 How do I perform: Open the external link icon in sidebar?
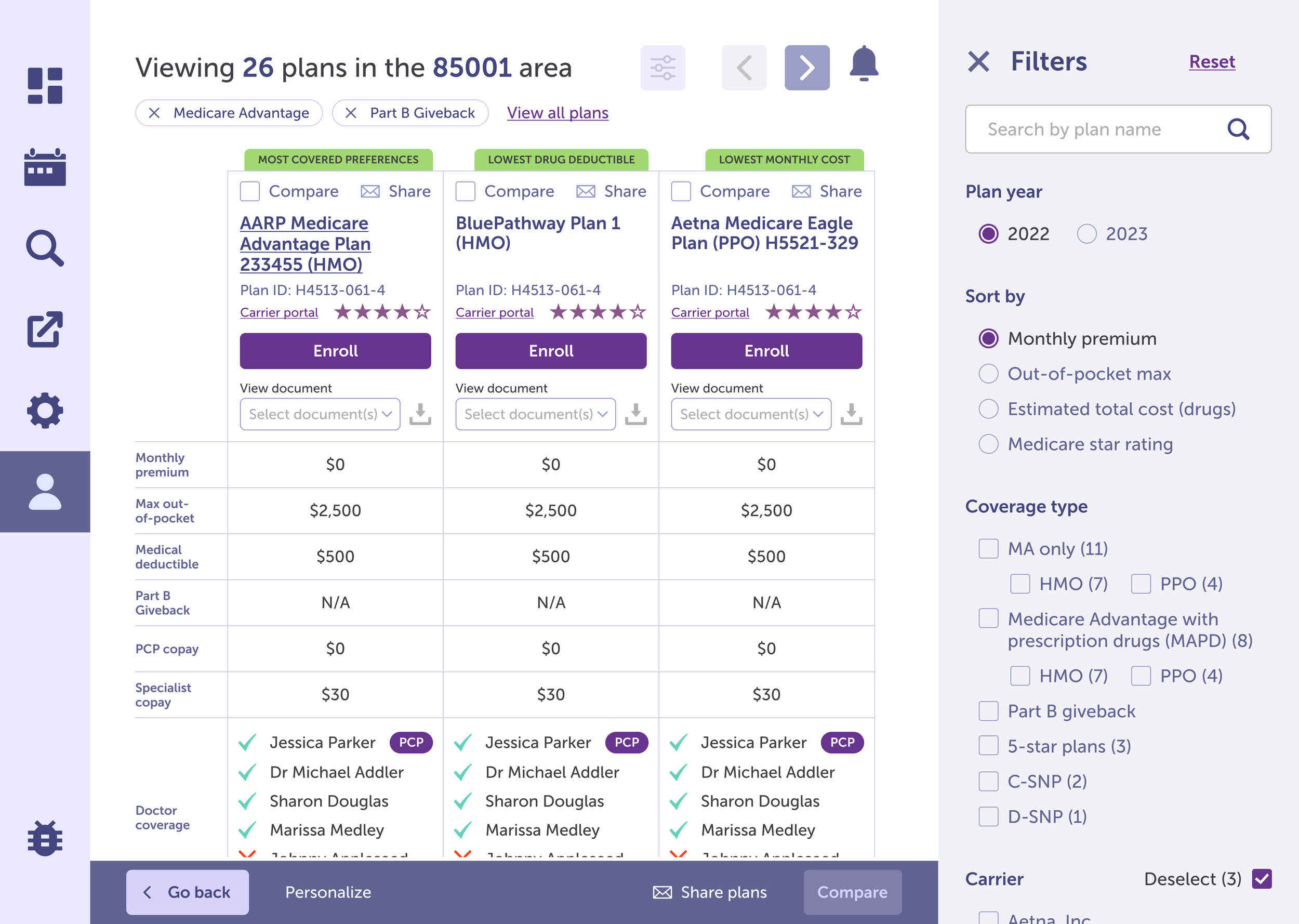[45, 329]
